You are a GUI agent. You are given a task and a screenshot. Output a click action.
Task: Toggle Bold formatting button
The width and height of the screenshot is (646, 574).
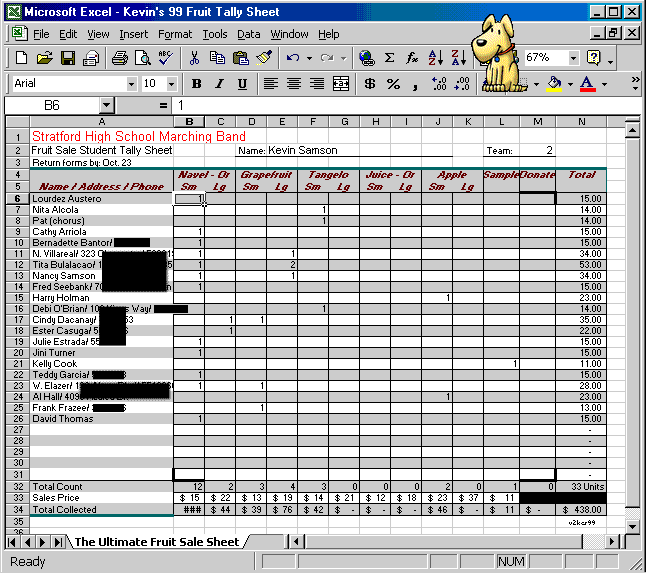point(197,84)
